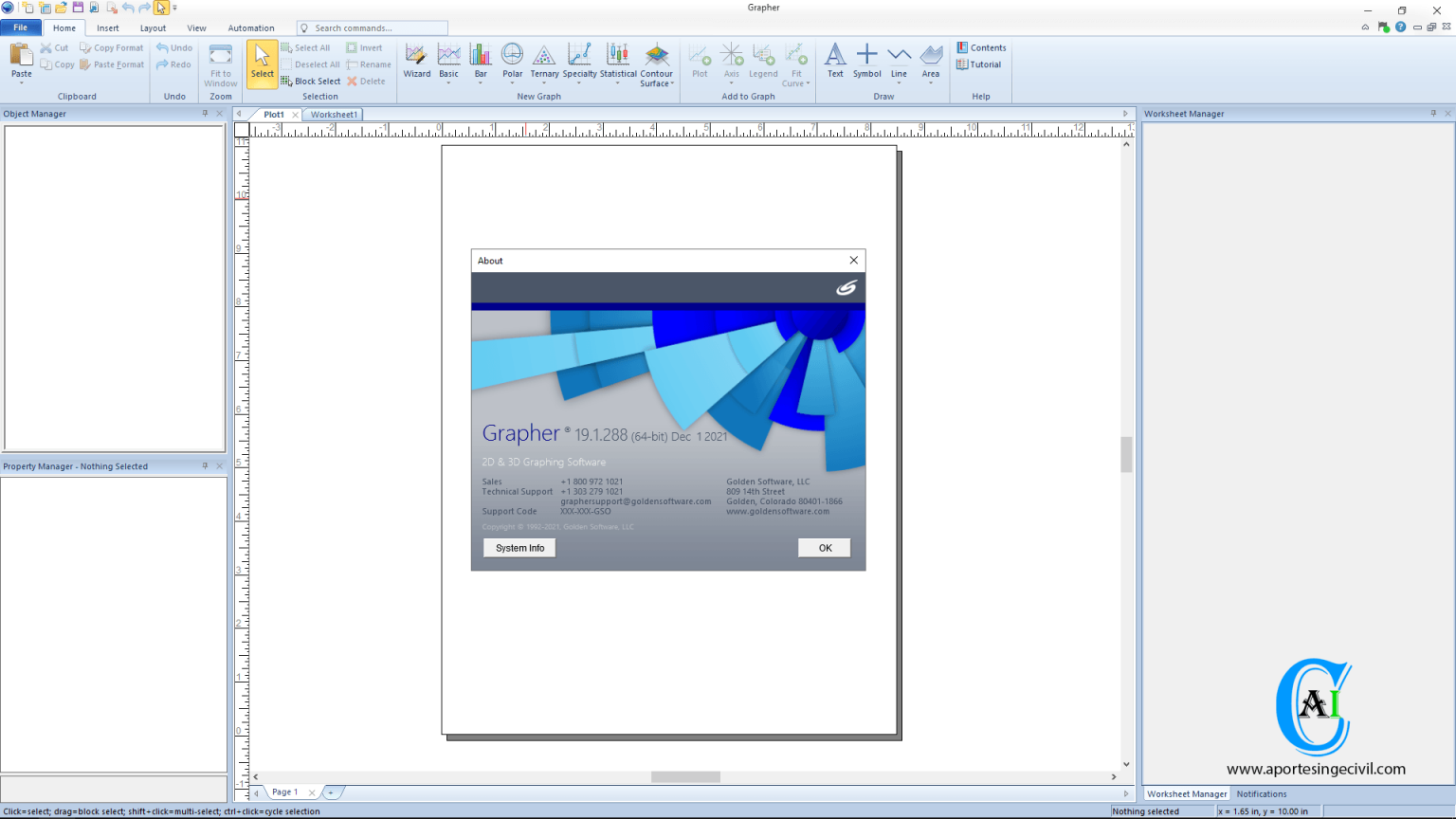Draw an Area shape
Viewport: 1456px width, 819px height.
pyautogui.click(x=931, y=62)
